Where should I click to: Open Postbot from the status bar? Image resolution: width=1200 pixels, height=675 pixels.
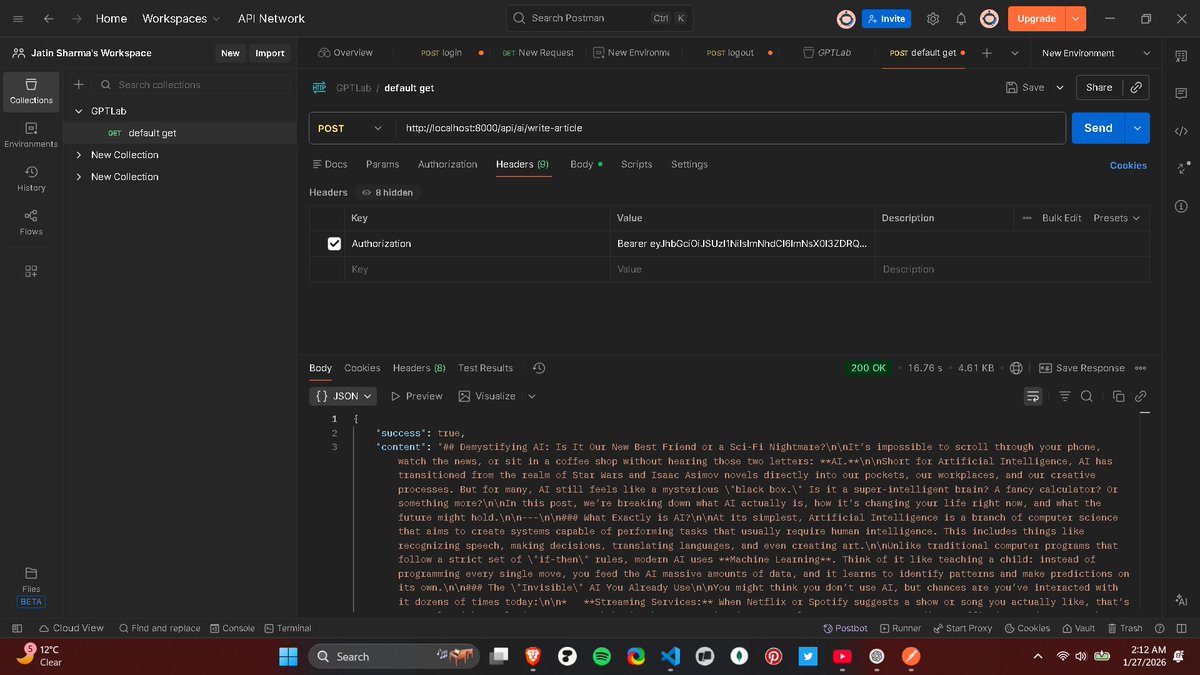coord(845,628)
